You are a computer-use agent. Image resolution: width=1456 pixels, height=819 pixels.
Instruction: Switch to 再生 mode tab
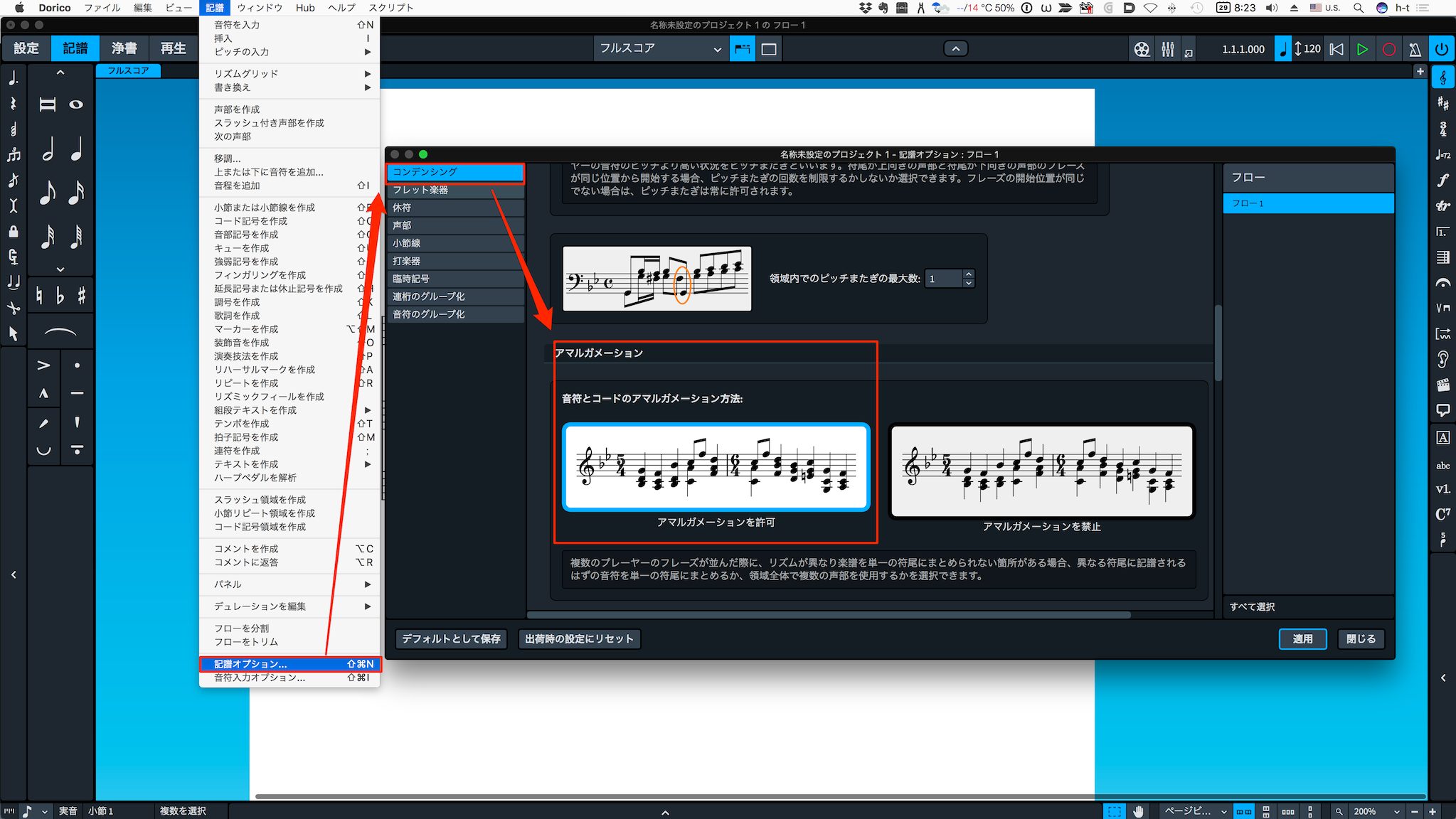pyautogui.click(x=173, y=48)
